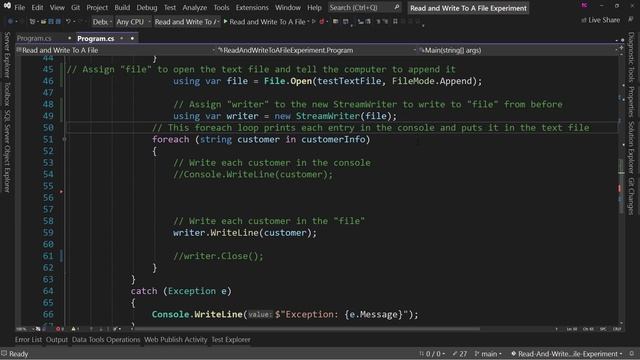Open the Main(string[] args) member dropdown
This screenshot has height=360, width=640.
(x=518, y=50)
